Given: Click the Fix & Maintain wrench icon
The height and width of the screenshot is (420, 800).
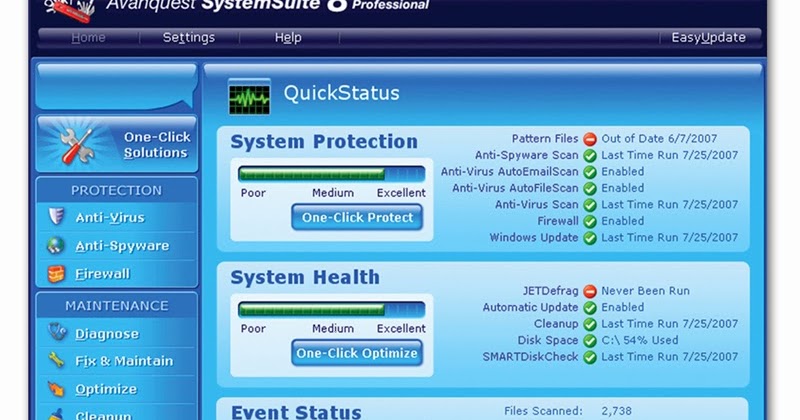Looking at the screenshot, I should [x=56, y=360].
